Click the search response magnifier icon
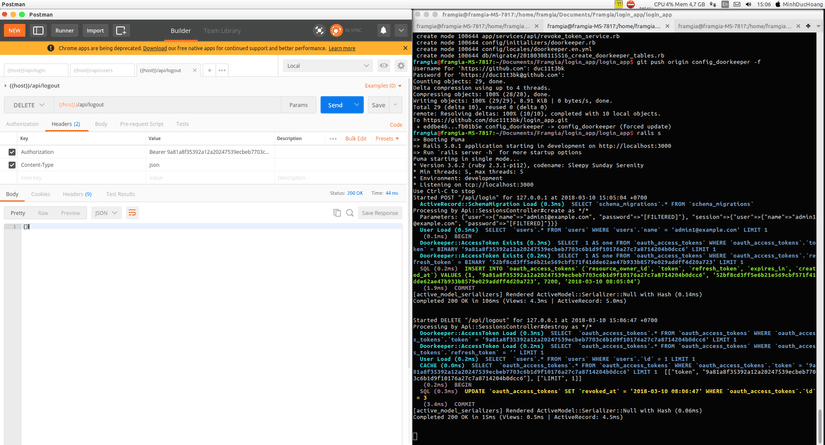This screenshot has height=445, width=825. tap(349, 213)
